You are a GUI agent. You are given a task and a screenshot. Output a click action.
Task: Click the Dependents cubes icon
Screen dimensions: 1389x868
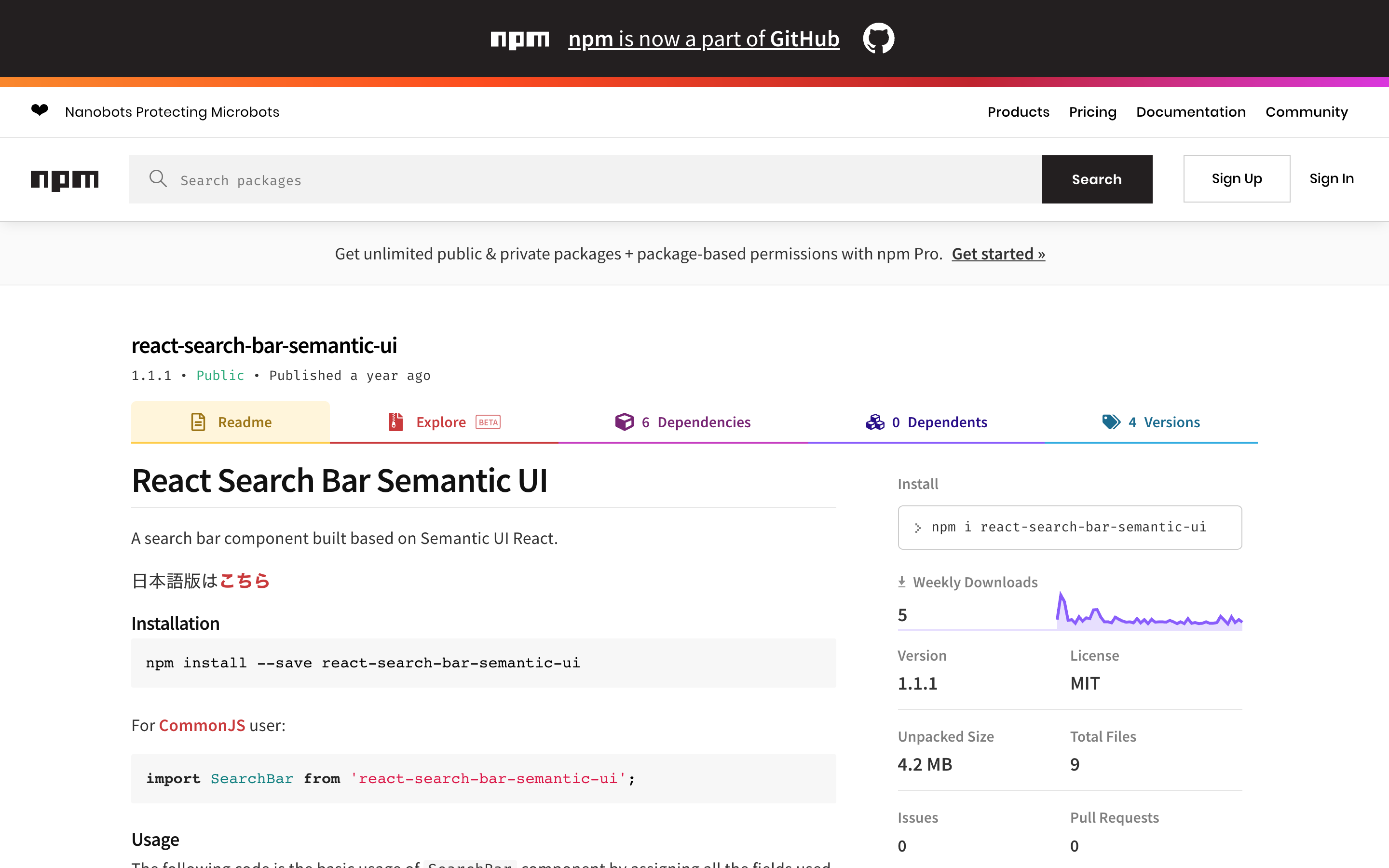(875, 422)
